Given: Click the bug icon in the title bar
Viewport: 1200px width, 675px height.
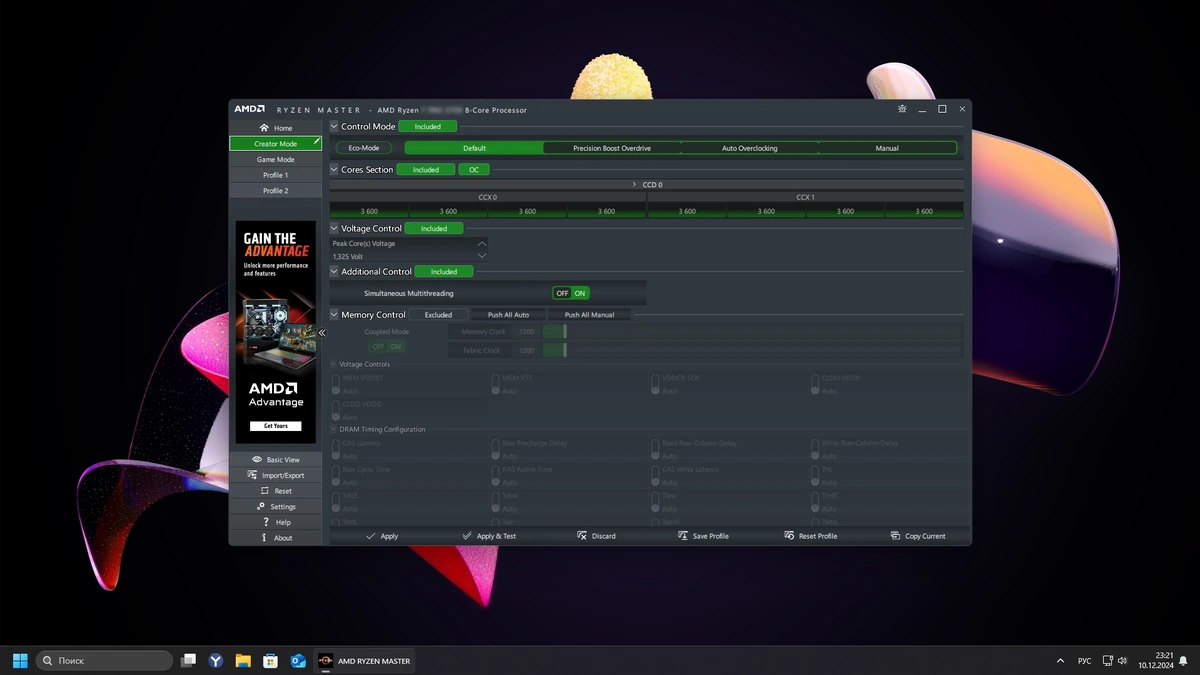Looking at the screenshot, I should 902,109.
